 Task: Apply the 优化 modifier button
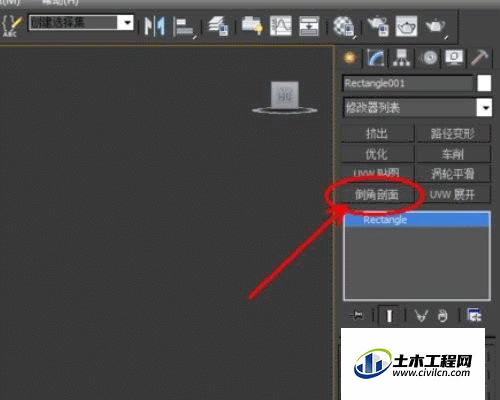point(378,154)
